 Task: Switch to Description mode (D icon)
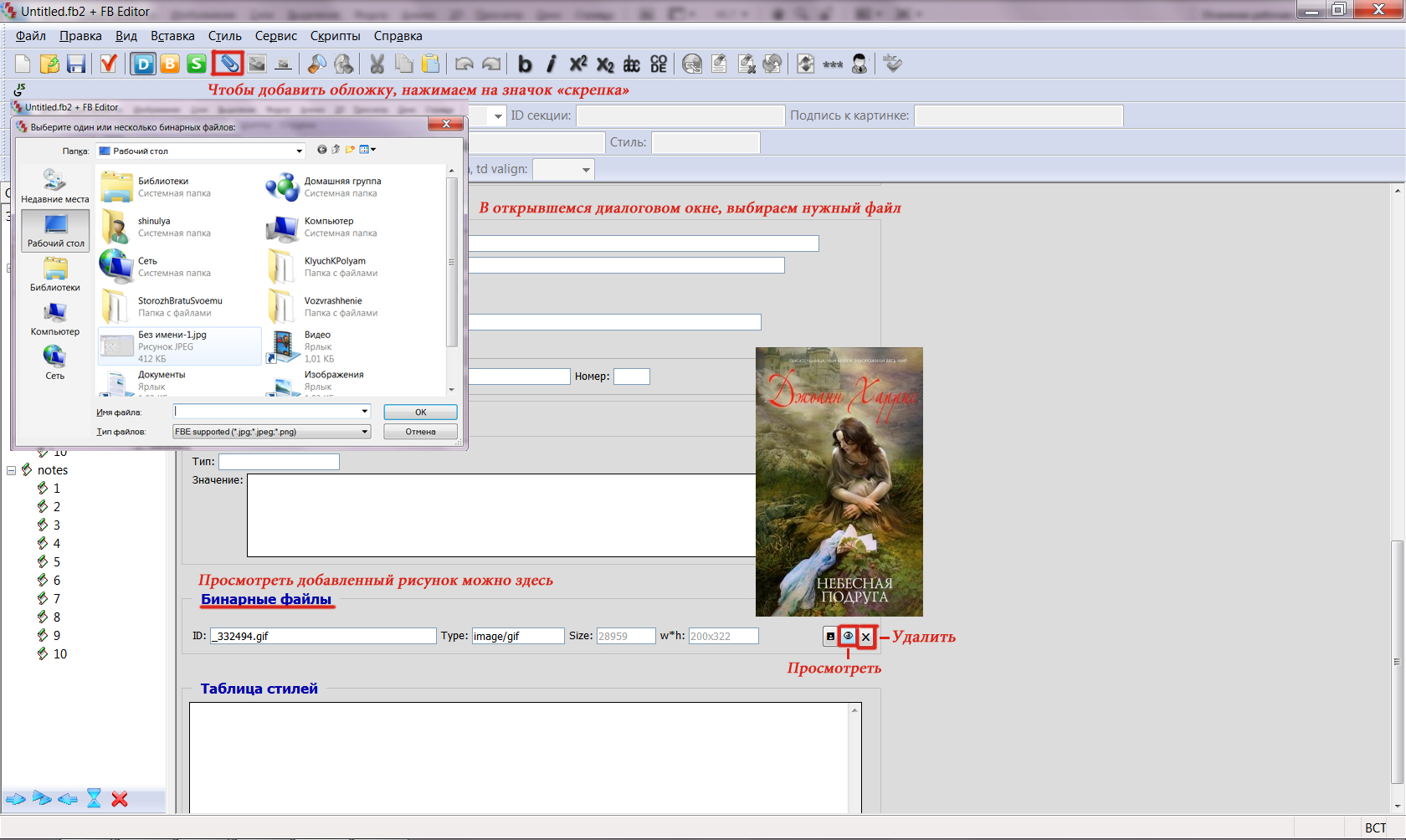[x=143, y=64]
